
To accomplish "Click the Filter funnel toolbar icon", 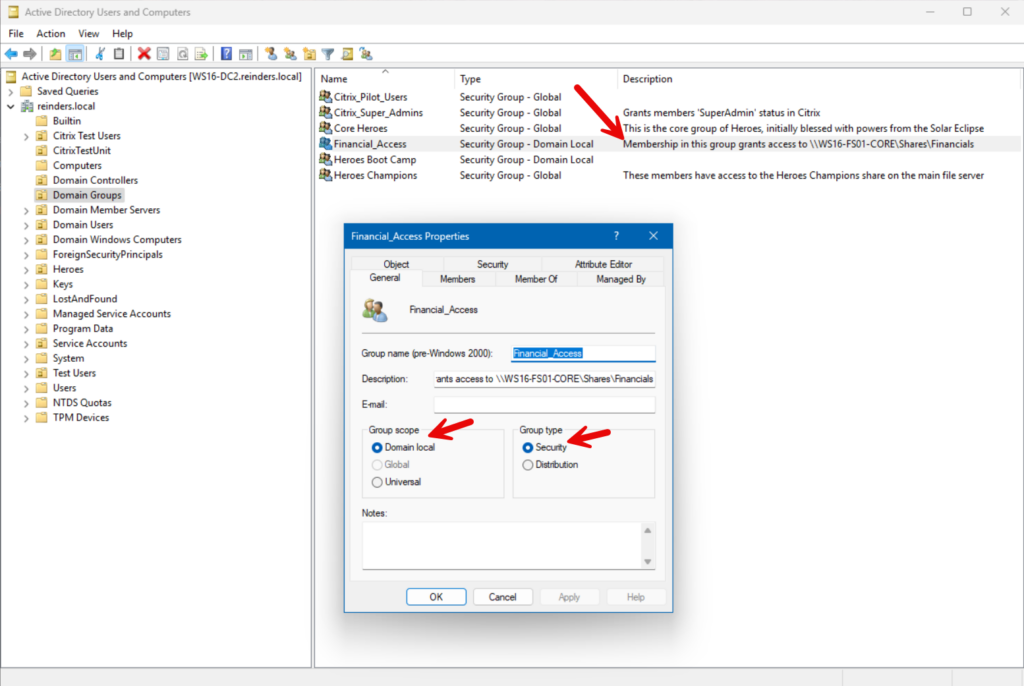I will pos(328,54).
